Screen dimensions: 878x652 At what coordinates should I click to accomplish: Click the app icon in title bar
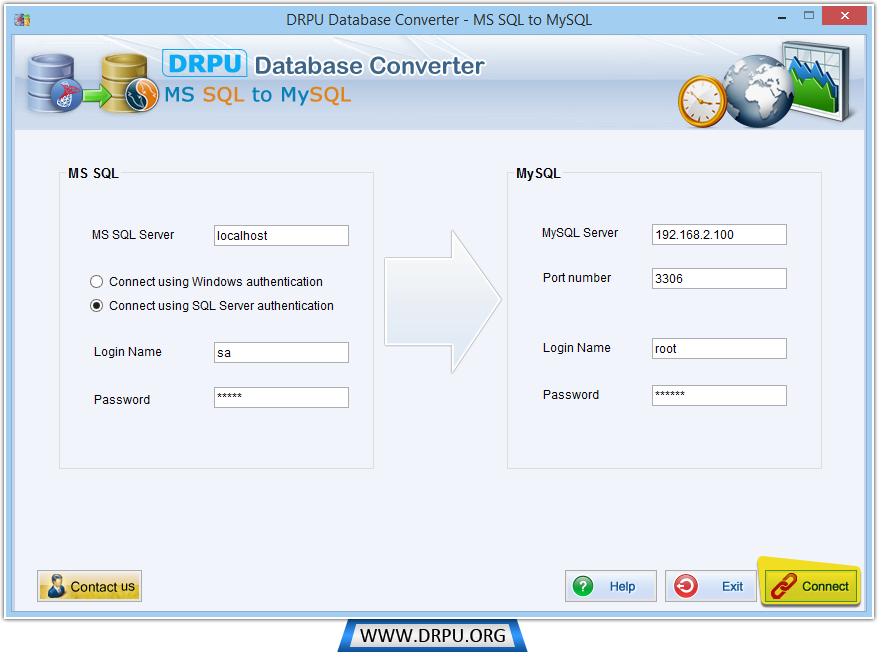(x=22, y=20)
